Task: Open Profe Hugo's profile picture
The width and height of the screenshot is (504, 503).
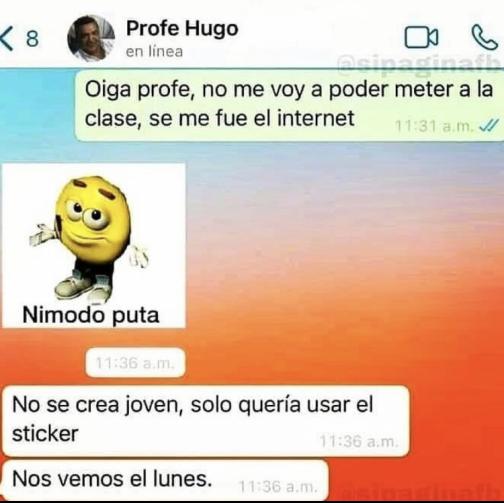Action: tap(91, 39)
